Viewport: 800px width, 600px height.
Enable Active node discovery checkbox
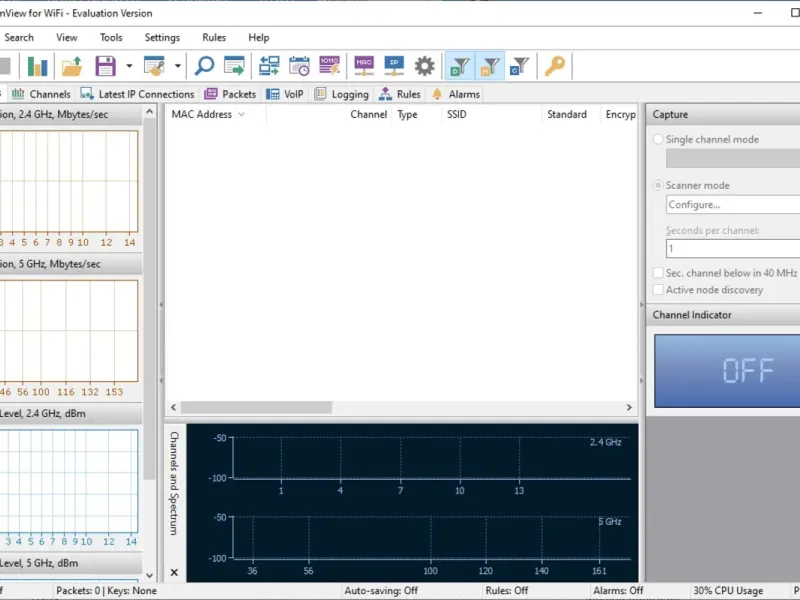click(x=658, y=290)
